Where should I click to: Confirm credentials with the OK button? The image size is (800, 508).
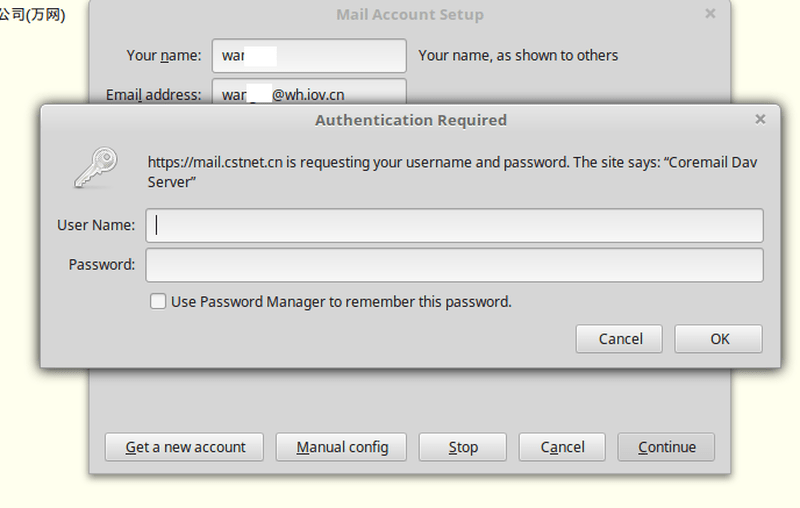tap(718, 339)
